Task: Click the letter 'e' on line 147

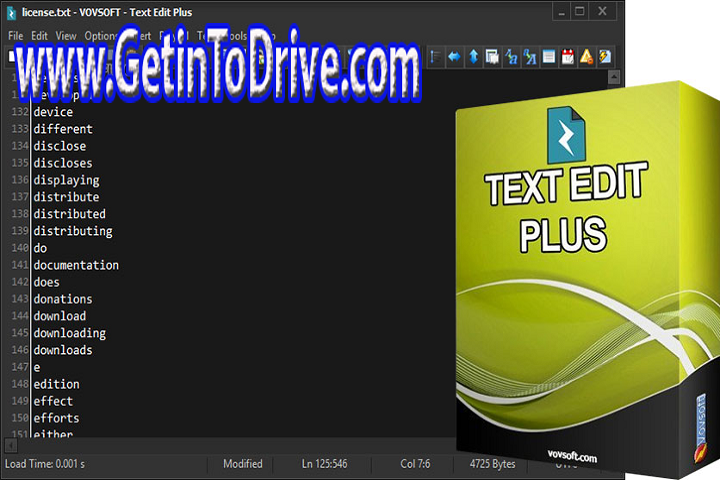Action: tap(37, 367)
